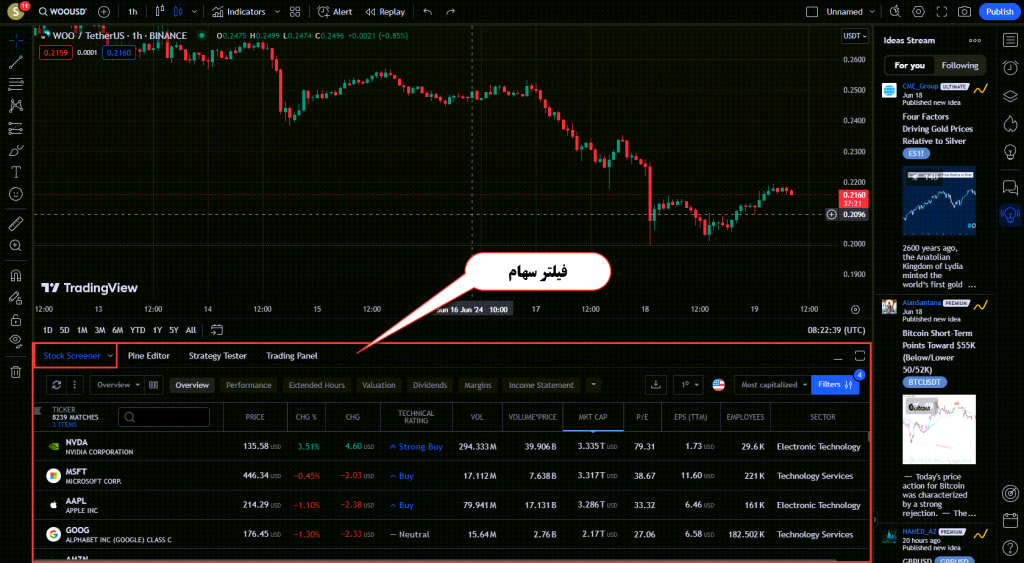Toggle lock all drawings
Screen dimensions: 1024x563
pyautogui.click(x=16, y=320)
